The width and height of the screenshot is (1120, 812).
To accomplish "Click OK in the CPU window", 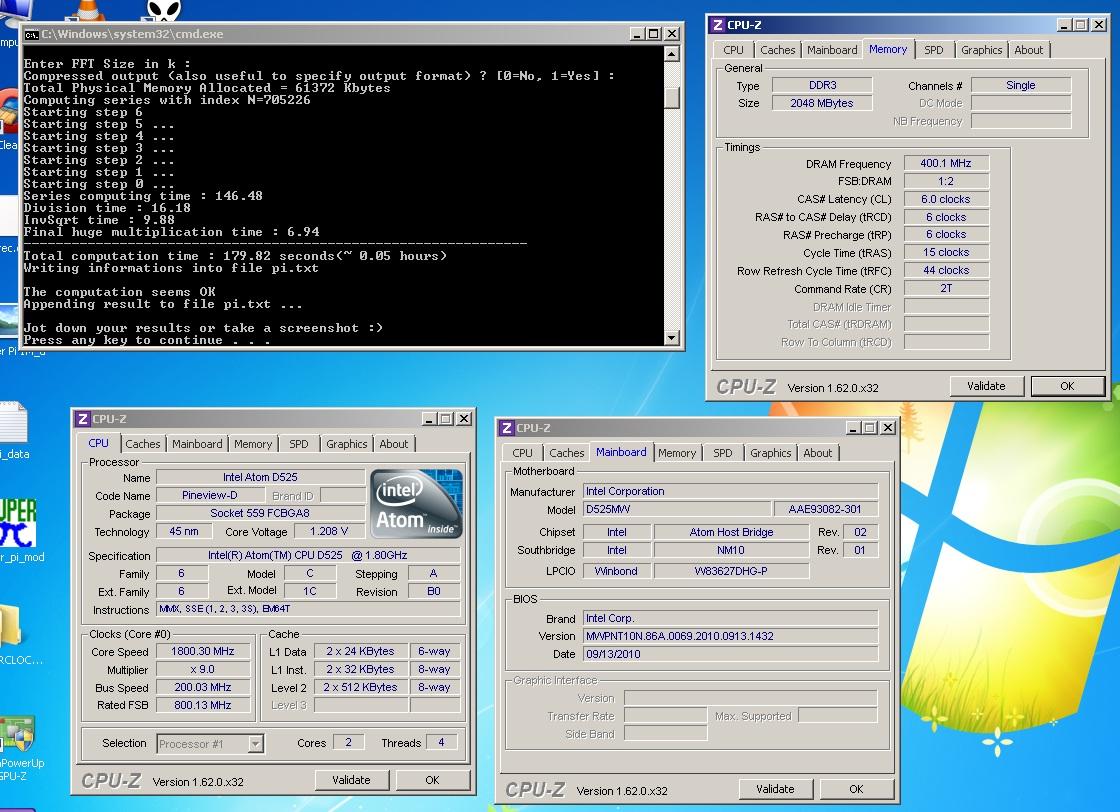I will click(432, 780).
